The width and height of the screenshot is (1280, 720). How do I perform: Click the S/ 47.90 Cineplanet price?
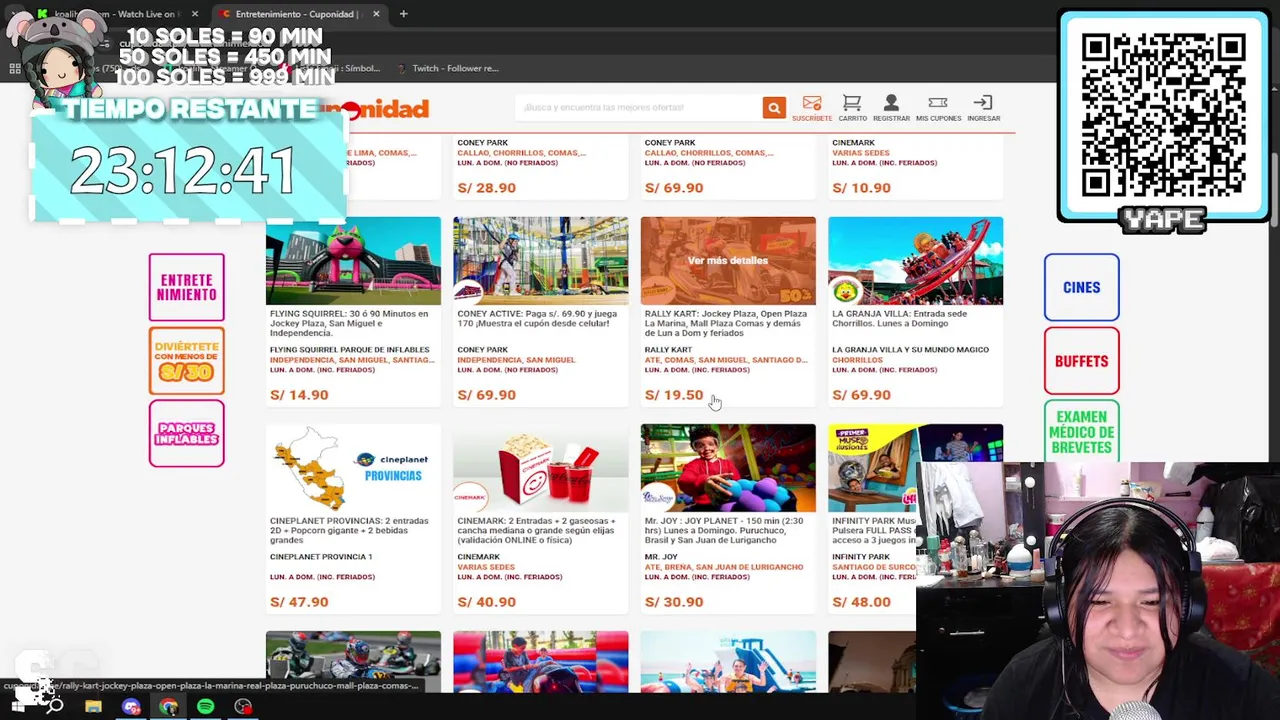[299, 602]
